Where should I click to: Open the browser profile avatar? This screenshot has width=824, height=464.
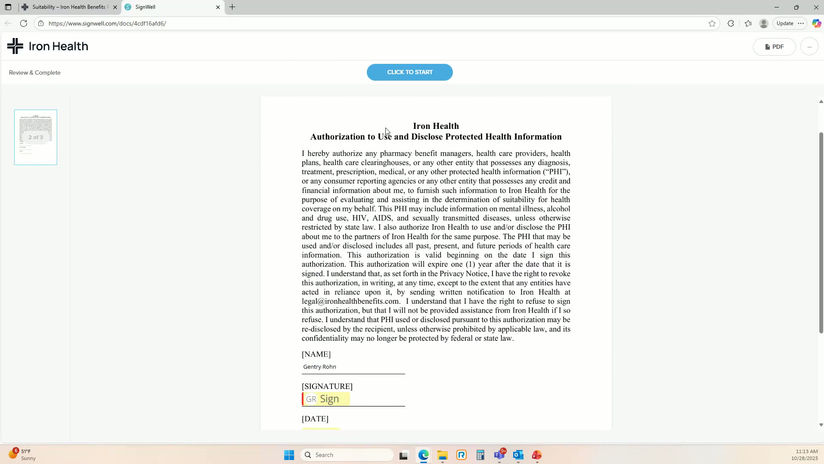[x=764, y=23]
